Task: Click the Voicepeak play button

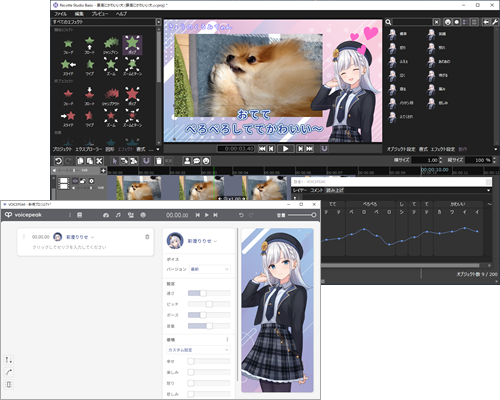Action: pos(207,215)
